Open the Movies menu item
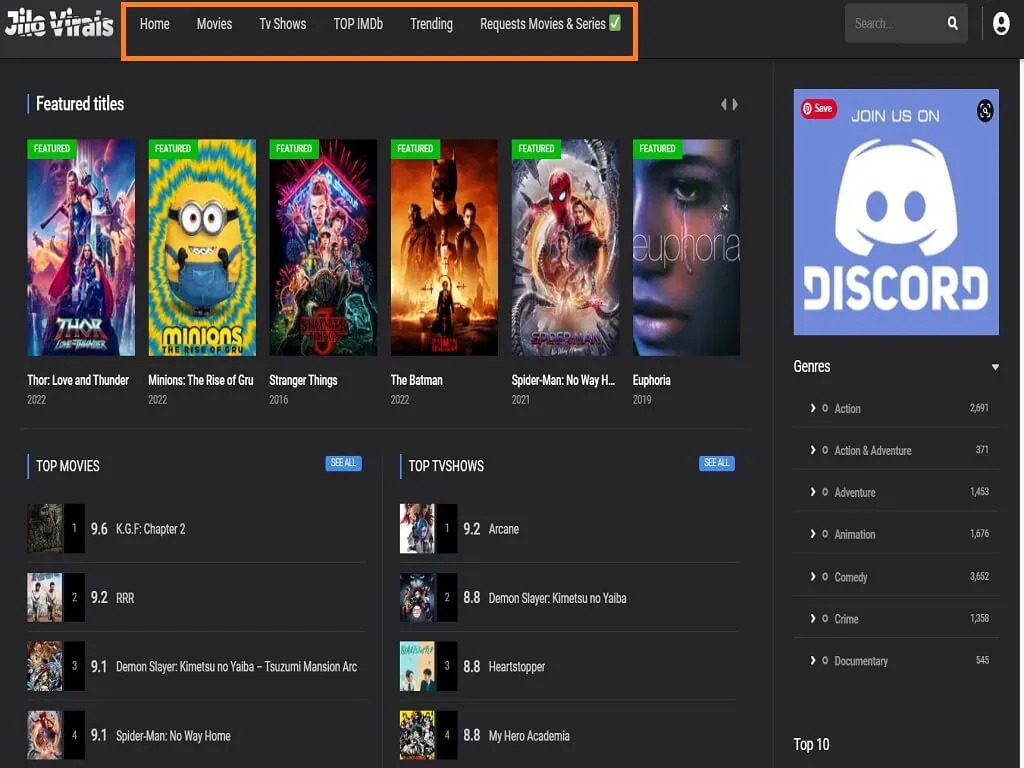 214,24
